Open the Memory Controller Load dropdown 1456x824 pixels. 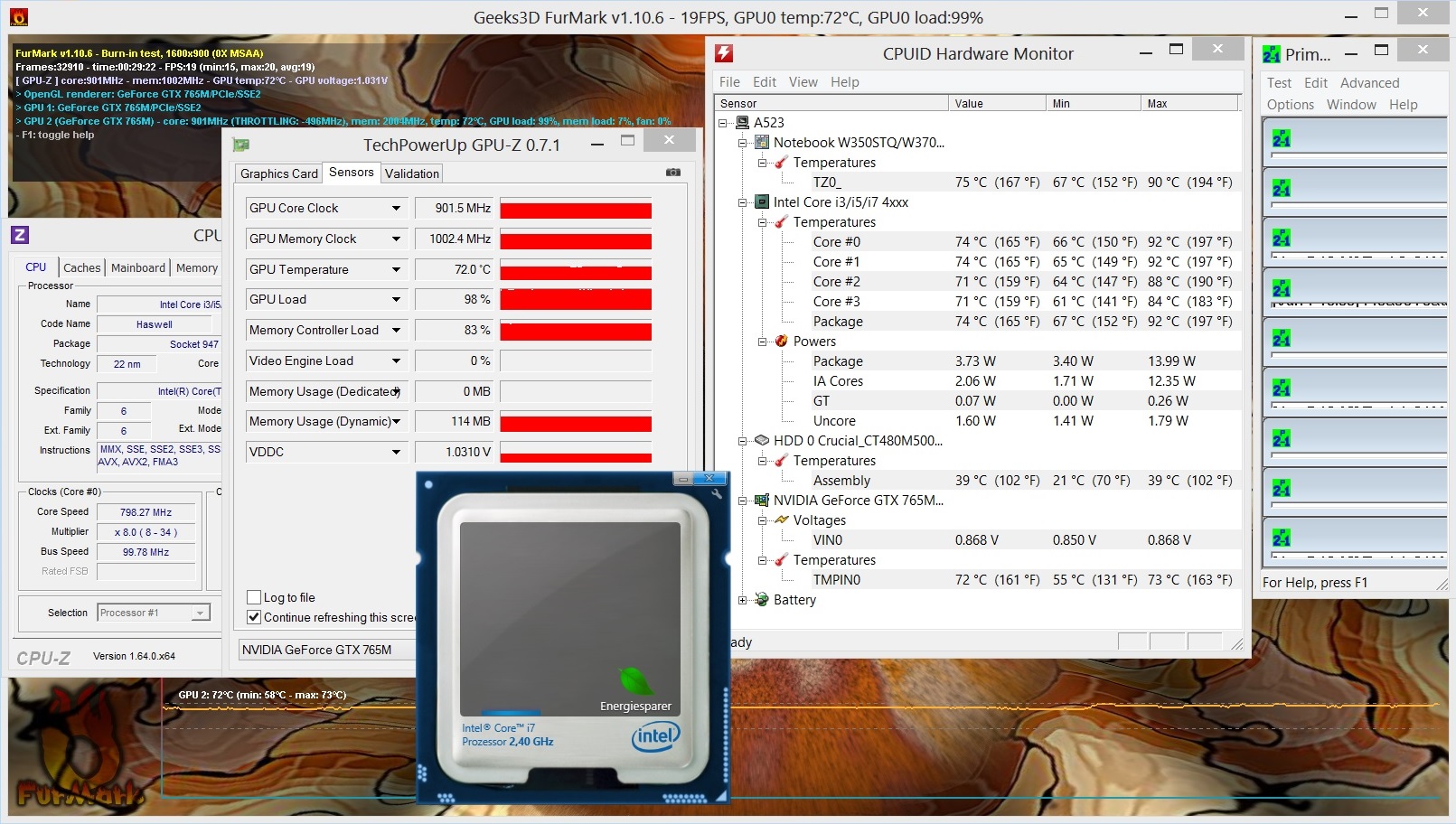click(396, 330)
